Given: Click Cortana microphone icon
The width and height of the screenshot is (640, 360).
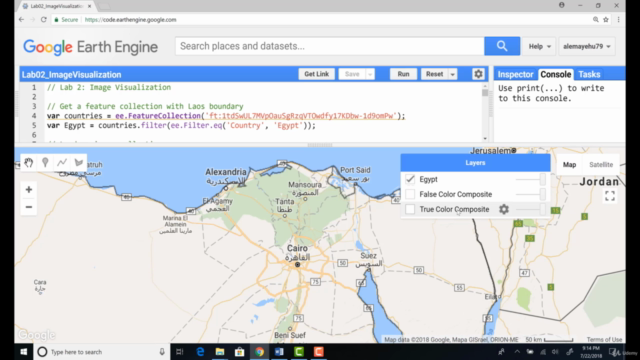Looking at the screenshot, I should pyautogui.click(x=162, y=352).
